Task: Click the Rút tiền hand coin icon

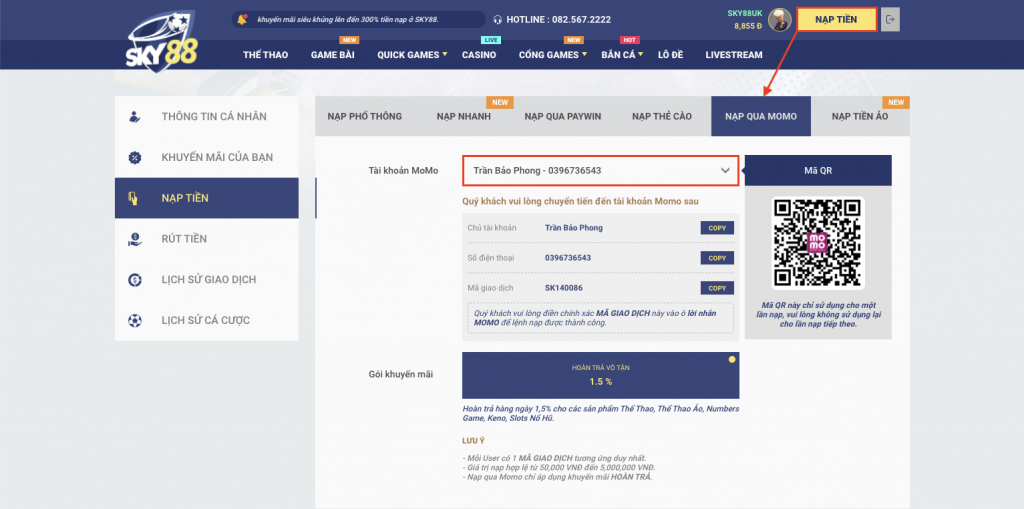Action: tap(135, 239)
